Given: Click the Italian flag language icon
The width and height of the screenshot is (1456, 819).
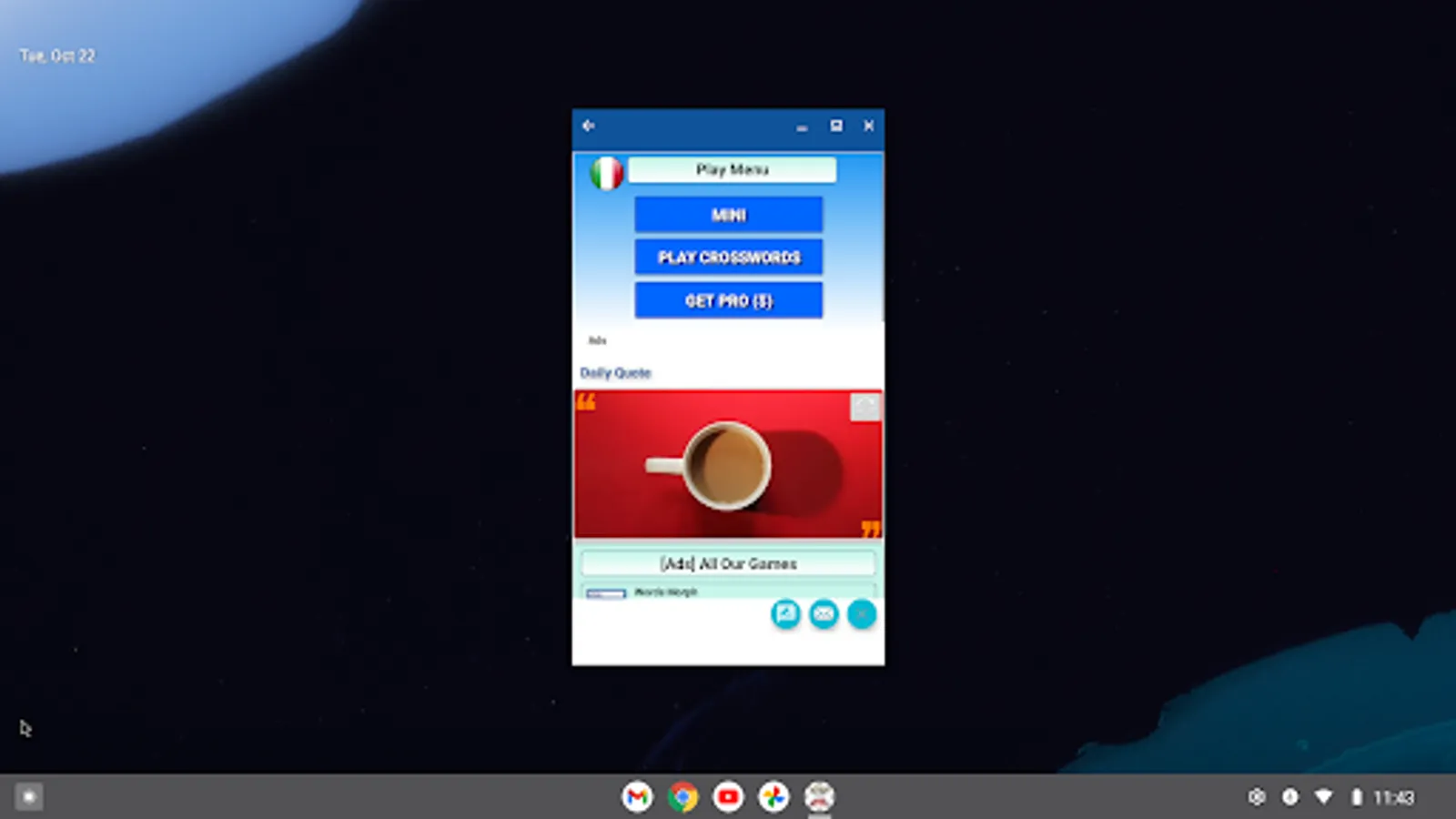Looking at the screenshot, I should point(605,172).
